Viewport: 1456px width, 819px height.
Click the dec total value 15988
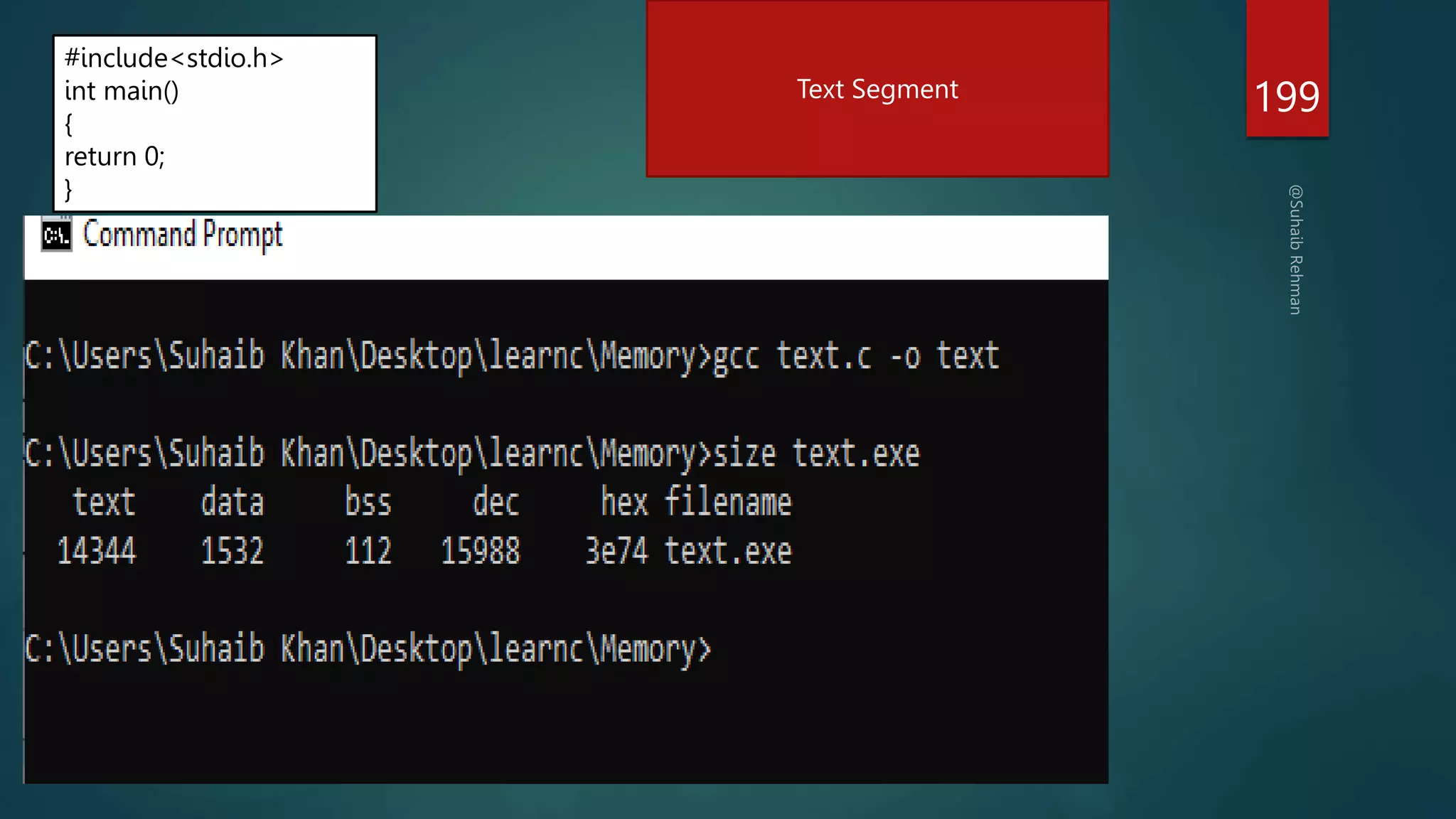(x=481, y=551)
